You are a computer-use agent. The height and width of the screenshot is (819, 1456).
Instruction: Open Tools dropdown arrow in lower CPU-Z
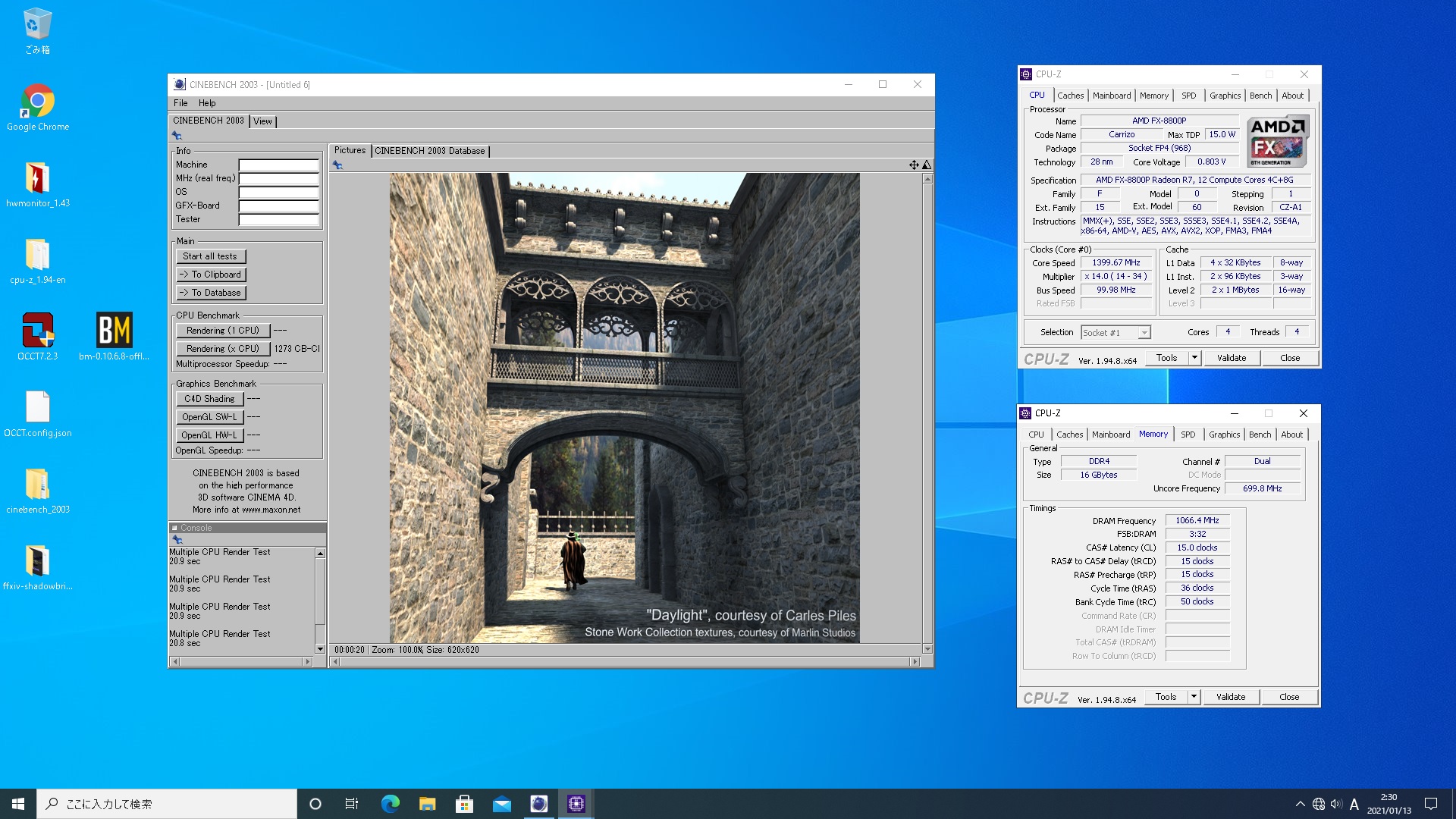(x=1194, y=697)
